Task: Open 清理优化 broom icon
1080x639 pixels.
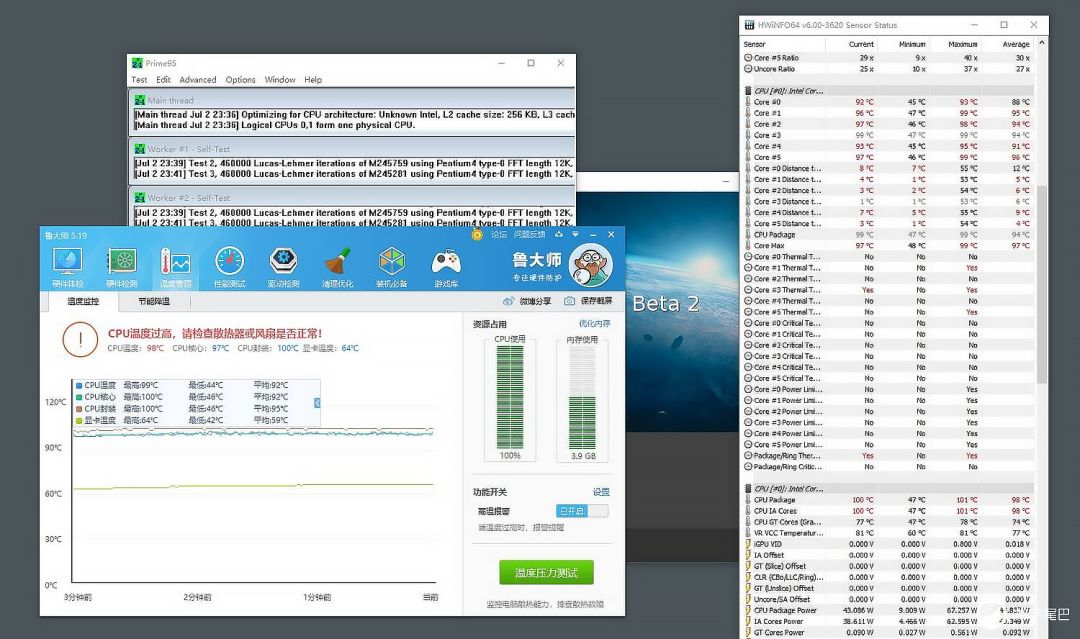Action: [338, 267]
